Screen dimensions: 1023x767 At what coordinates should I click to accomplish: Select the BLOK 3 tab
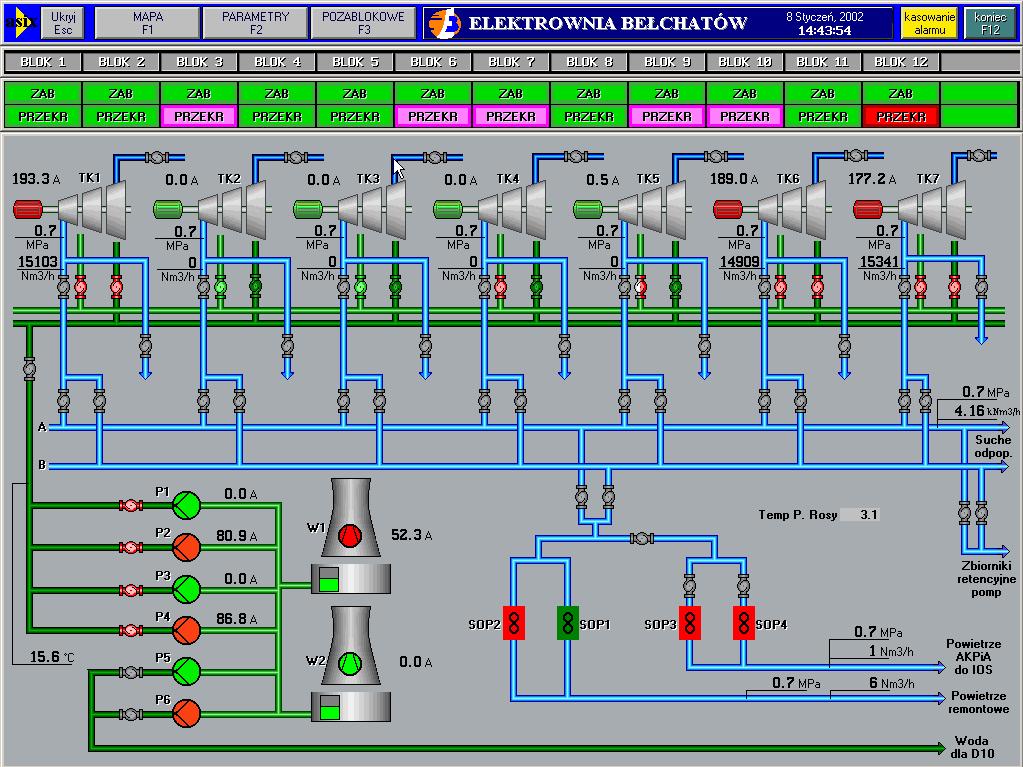pos(199,62)
